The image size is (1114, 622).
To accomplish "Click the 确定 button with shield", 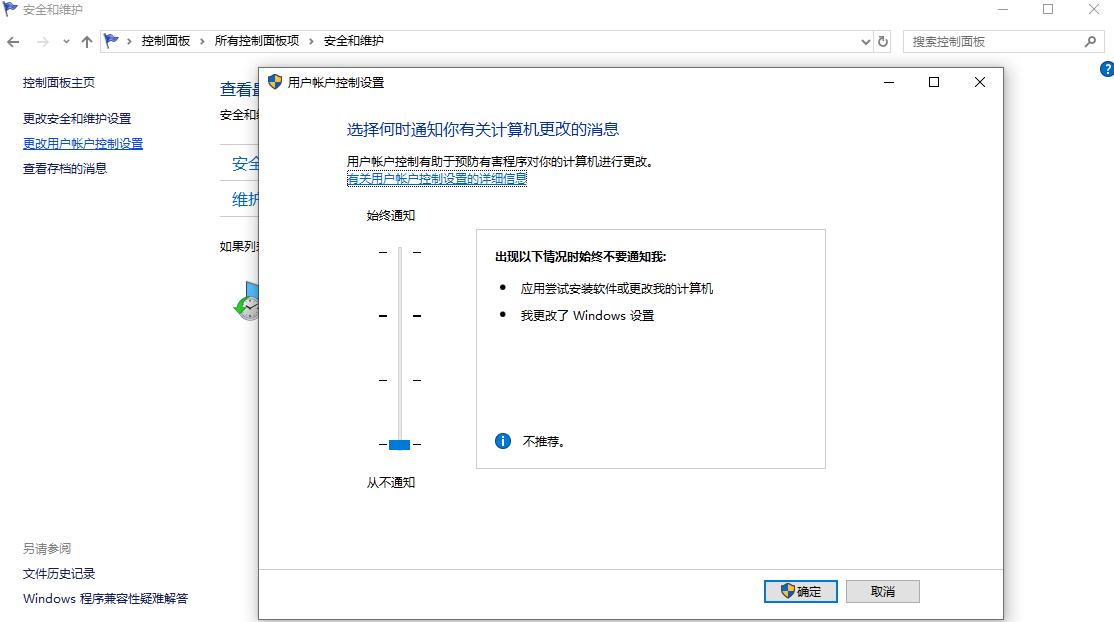I will 801,591.
